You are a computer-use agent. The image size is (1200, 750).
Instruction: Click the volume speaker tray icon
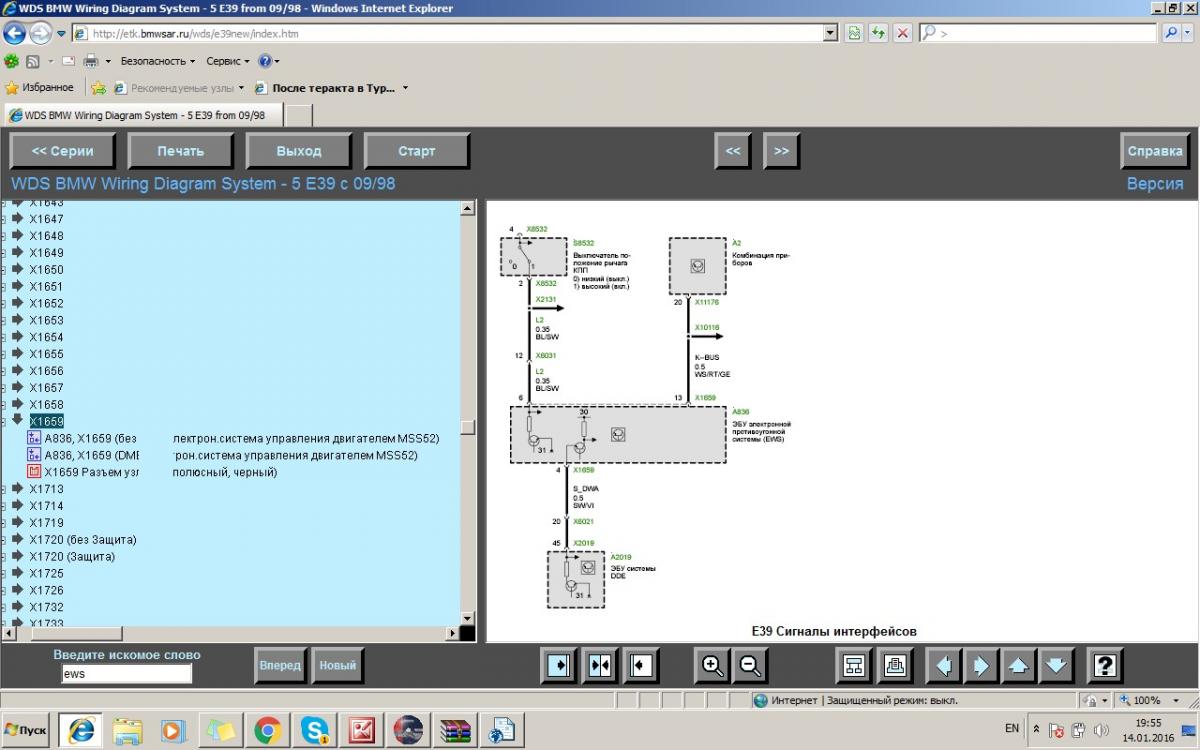(x=1101, y=730)
